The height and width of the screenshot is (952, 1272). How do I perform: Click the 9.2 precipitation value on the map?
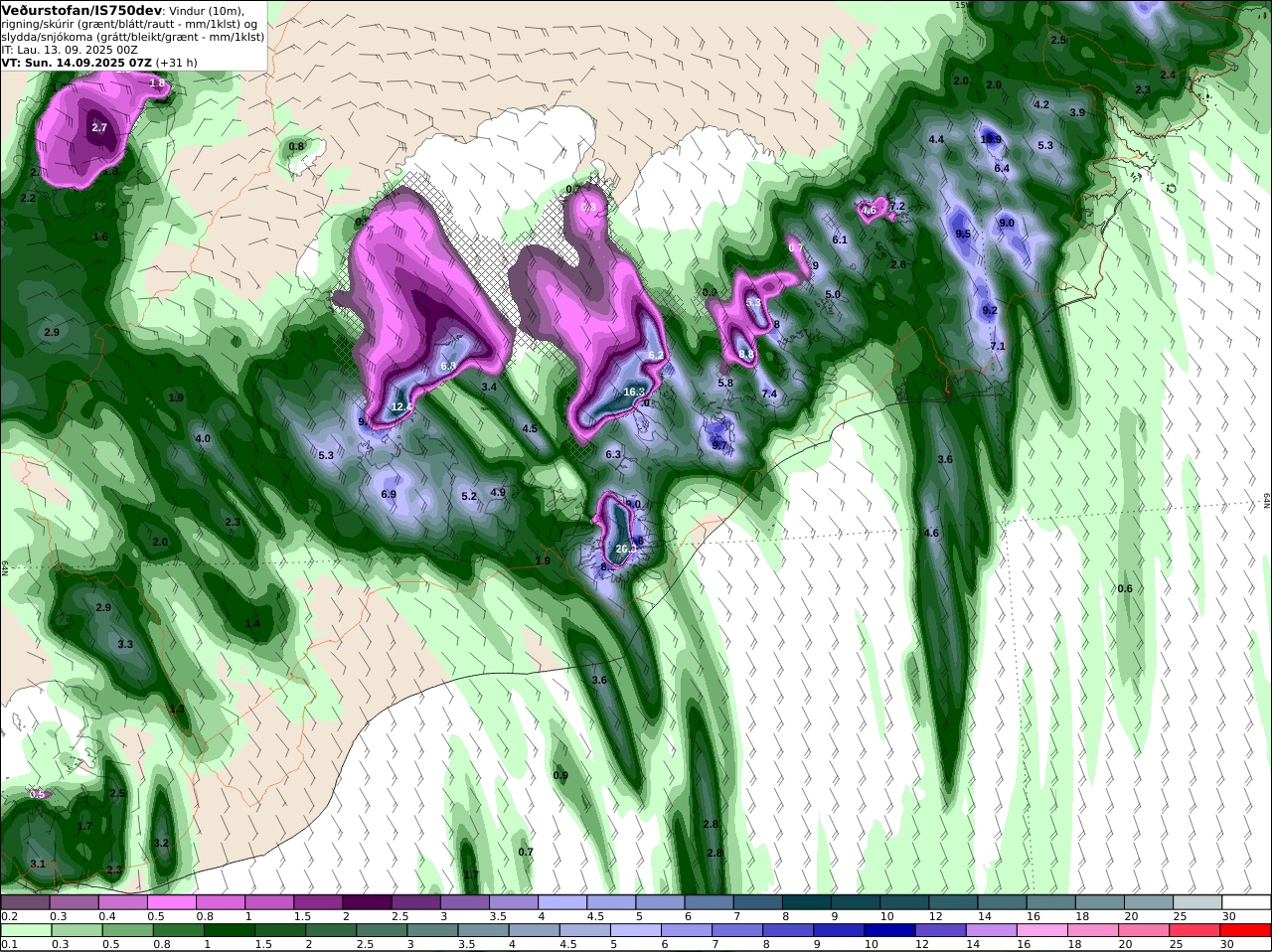(990, 311)
